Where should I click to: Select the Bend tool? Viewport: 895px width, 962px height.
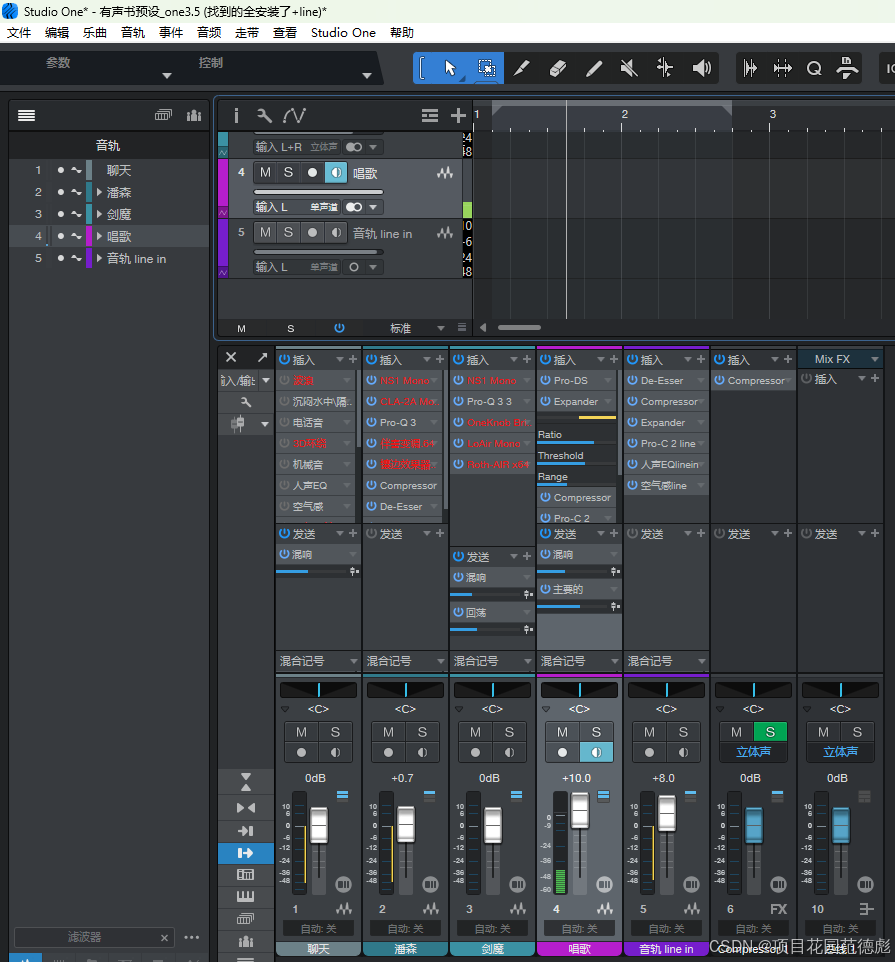point(665,68)
